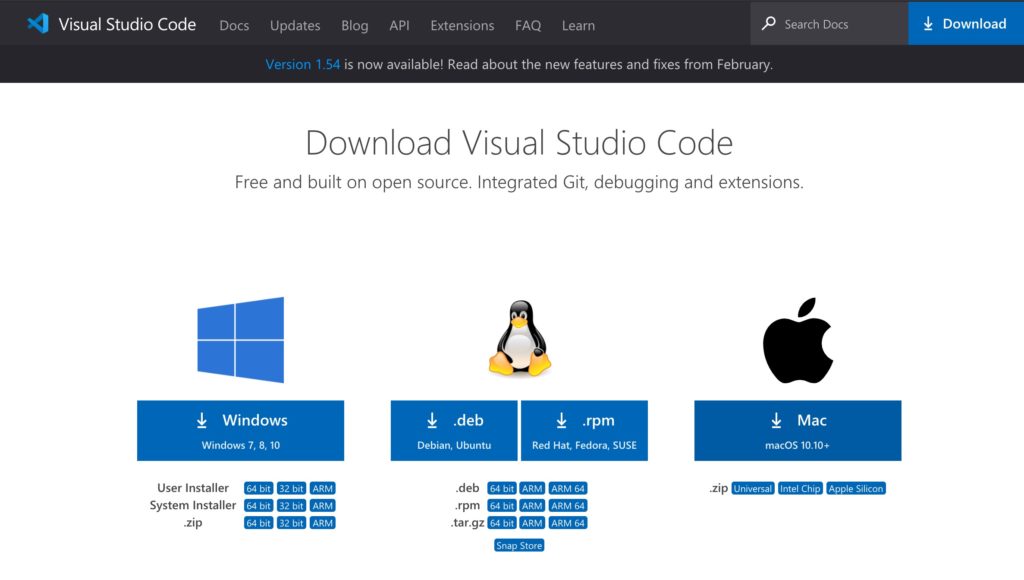
Task: Click the magnifying glass search icon
Action: click(x=768, y=24)
